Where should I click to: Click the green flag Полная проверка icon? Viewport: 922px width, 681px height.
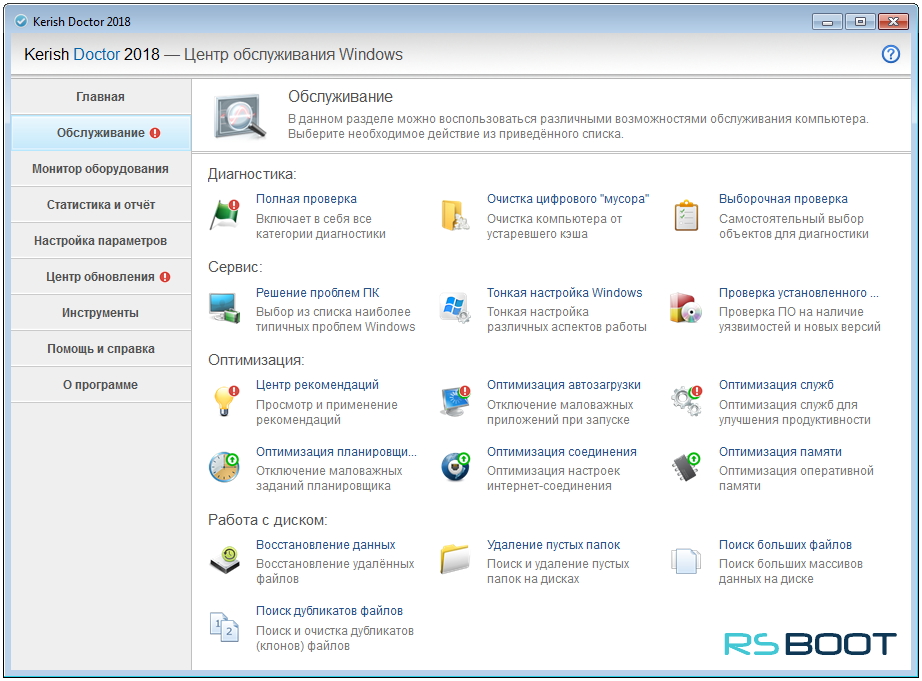coord(225,214)
